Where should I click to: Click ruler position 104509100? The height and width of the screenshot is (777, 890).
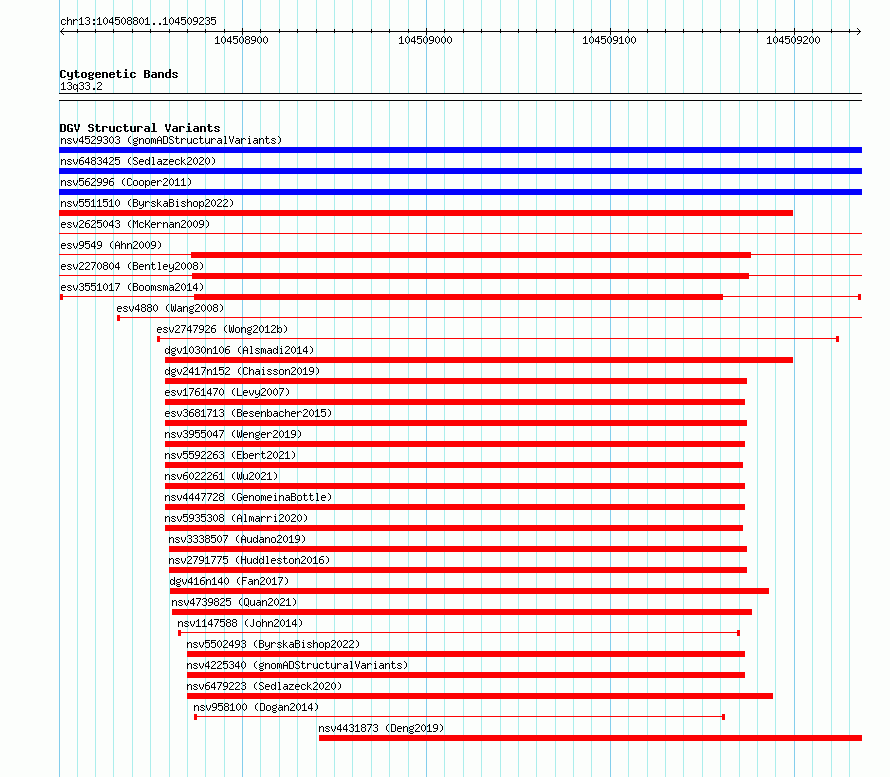[609, 40]
